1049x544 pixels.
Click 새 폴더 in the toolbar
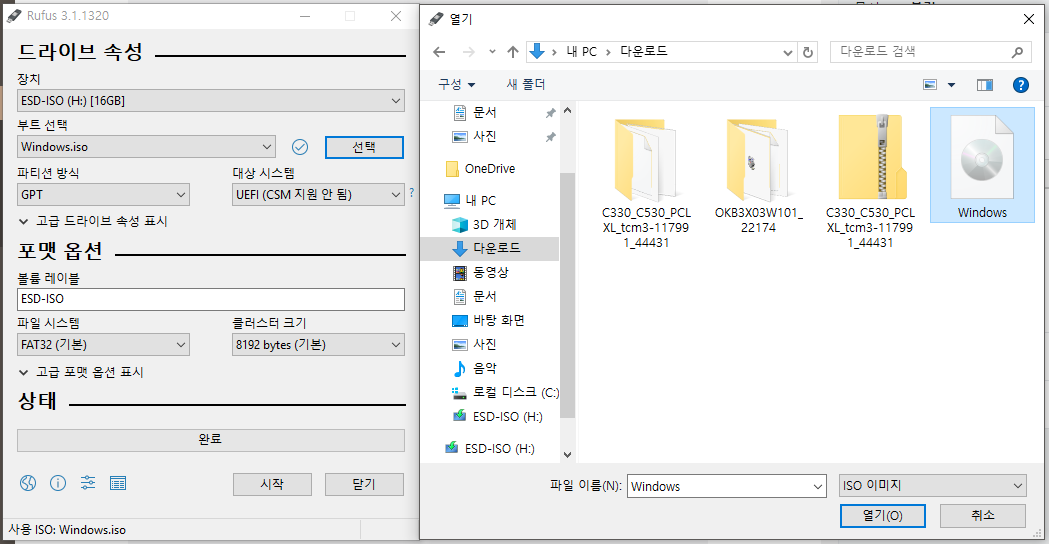526,84
